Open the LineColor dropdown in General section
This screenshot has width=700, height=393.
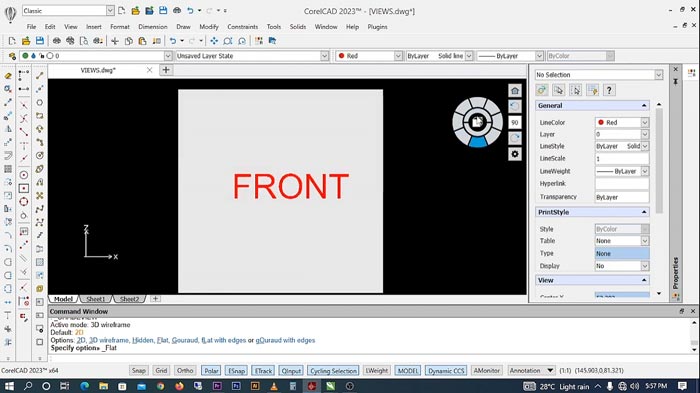click(645, 122)
